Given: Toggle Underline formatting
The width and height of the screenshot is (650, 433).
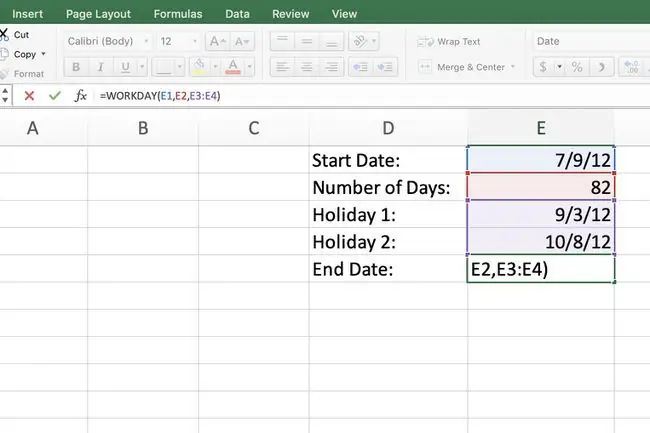Looking at the screenshot, I should [125, 67].
